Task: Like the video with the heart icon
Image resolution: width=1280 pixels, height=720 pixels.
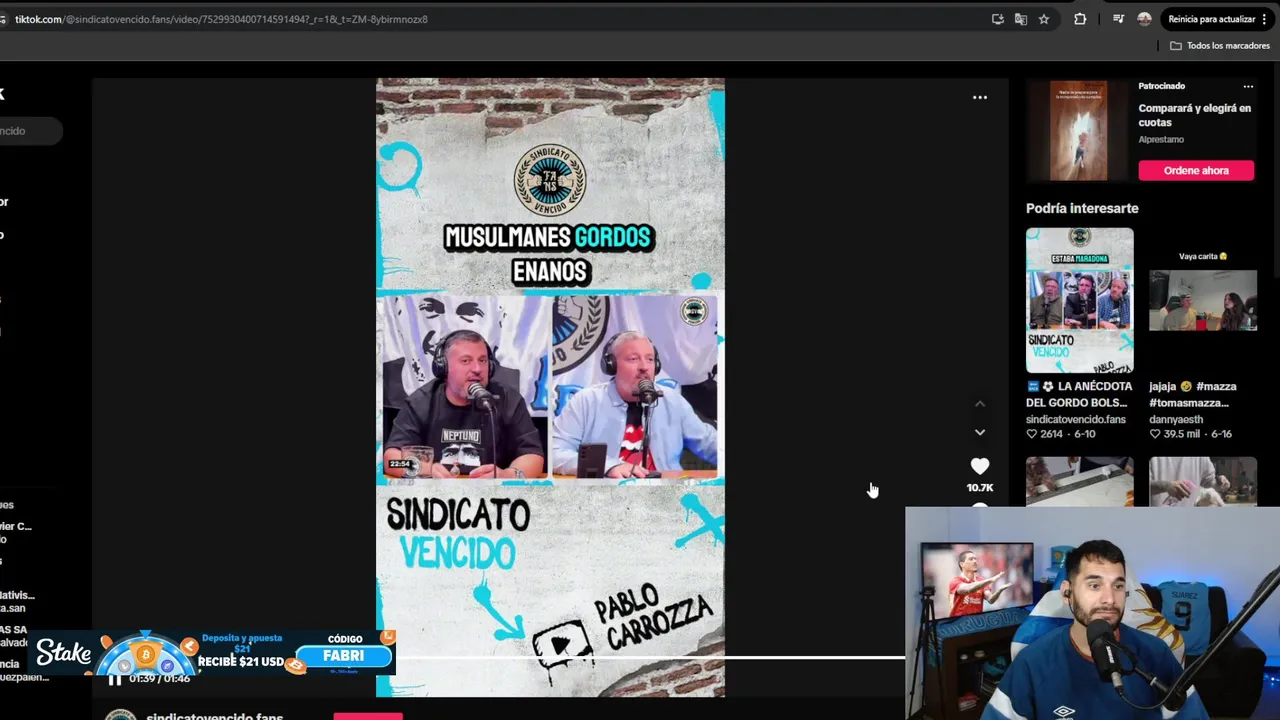Action: [x=980, y=466]
